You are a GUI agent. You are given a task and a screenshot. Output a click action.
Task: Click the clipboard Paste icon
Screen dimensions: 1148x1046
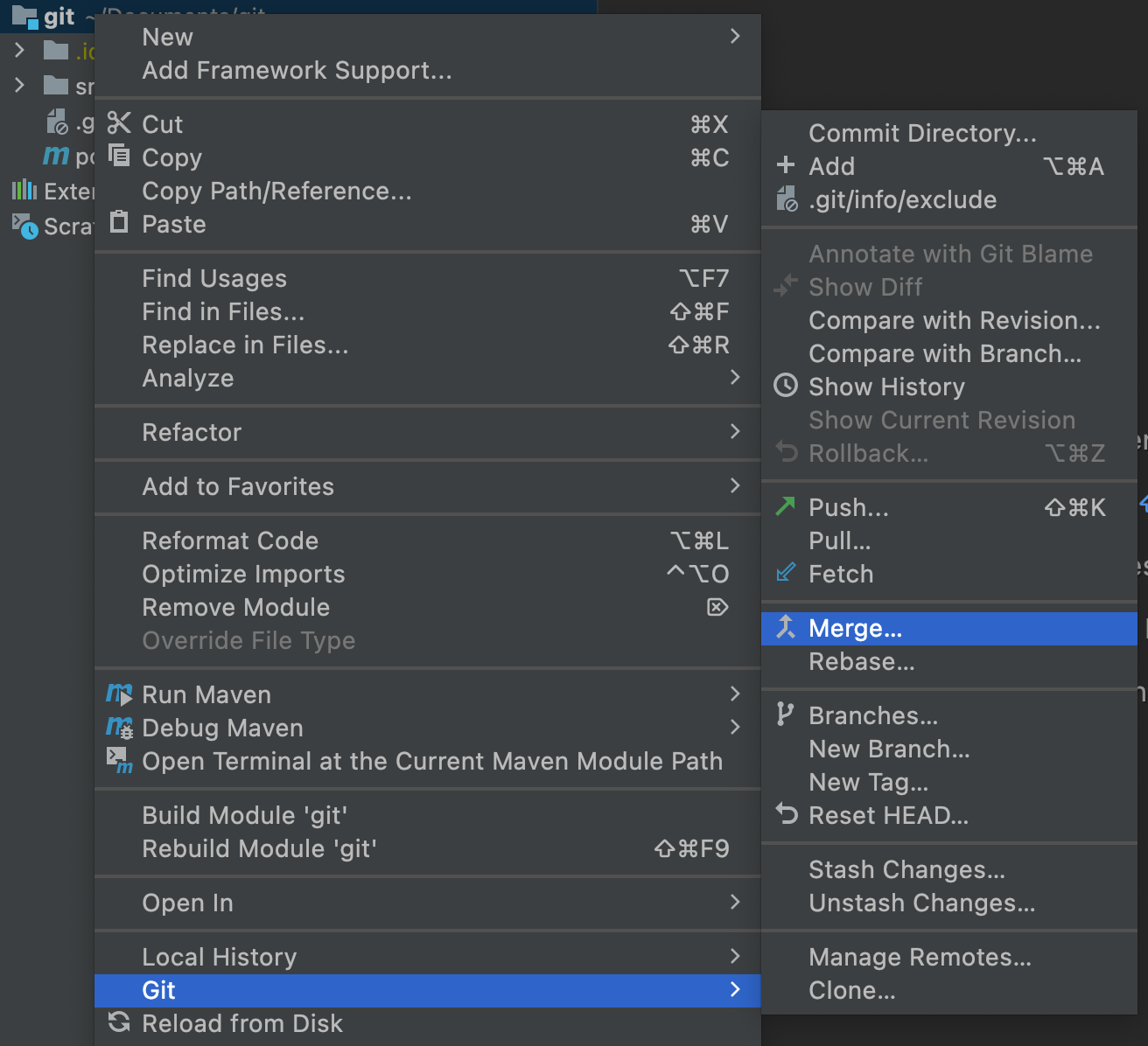click(x=119, y=223)
